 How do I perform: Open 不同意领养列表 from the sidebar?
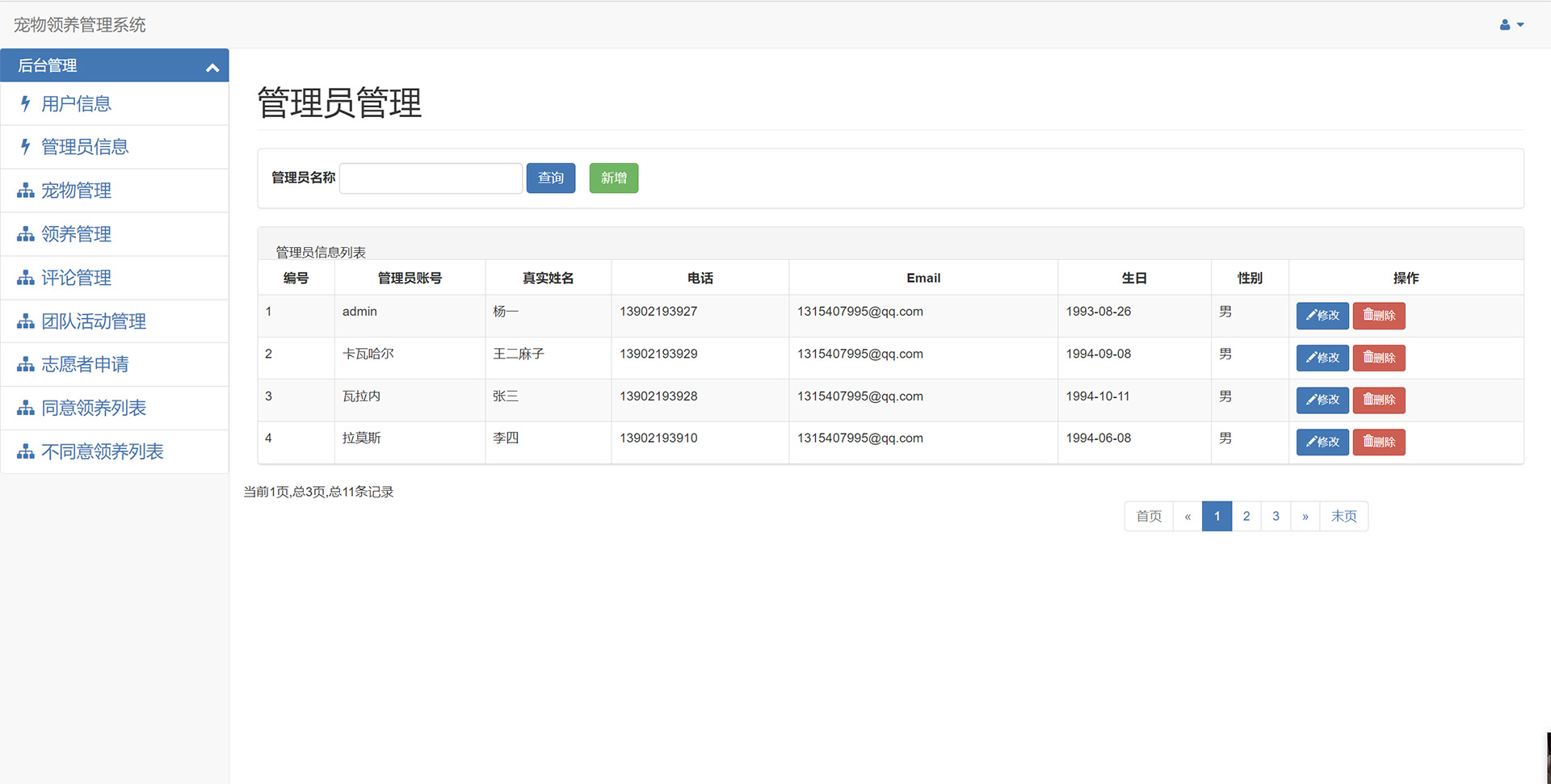[115, 451]
